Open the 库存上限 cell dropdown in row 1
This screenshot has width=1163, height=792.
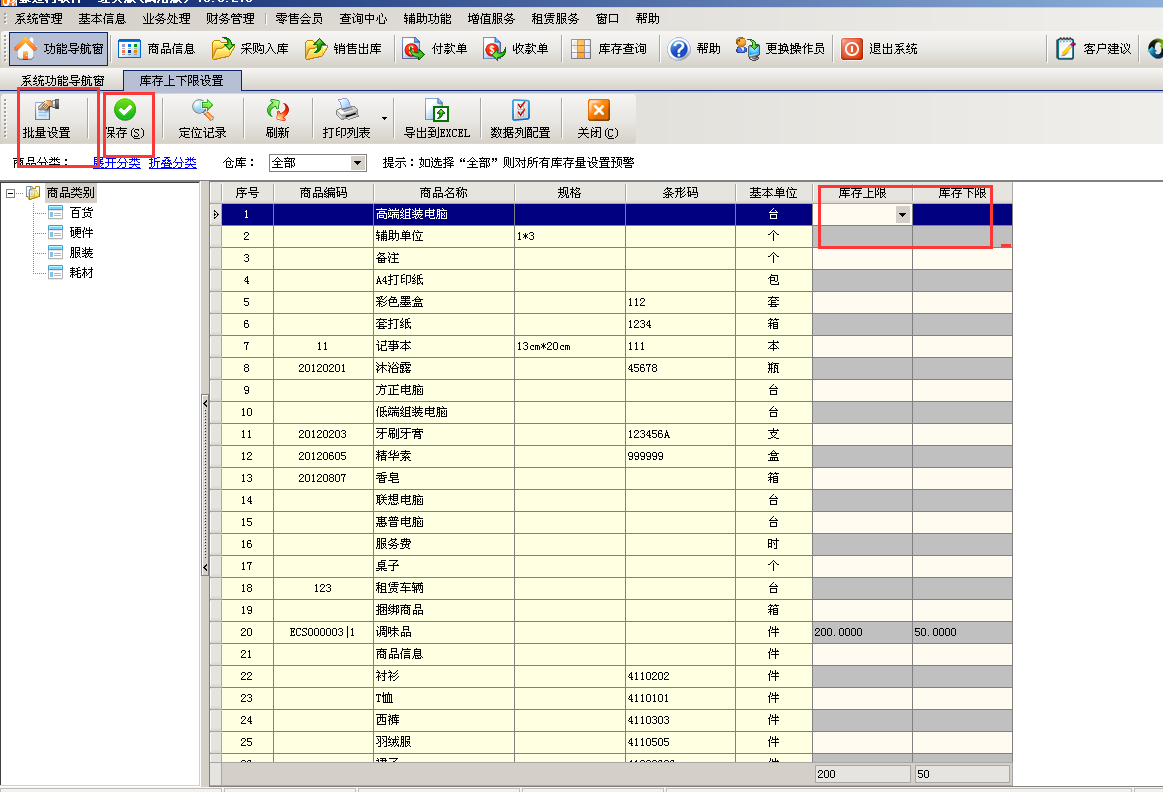[902, 214]
